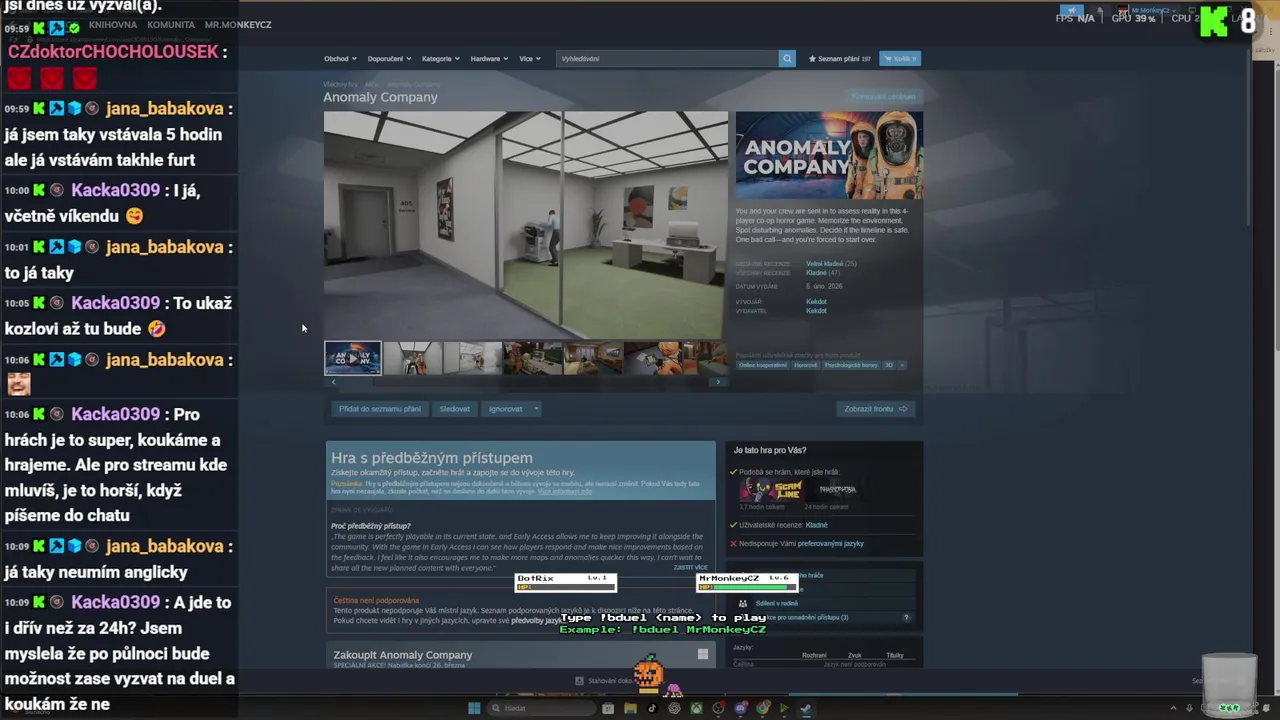This screenshot has height=720, width=1280.
Task: Open the ChatGPT taskbar icon
Action: coord(674,708)
